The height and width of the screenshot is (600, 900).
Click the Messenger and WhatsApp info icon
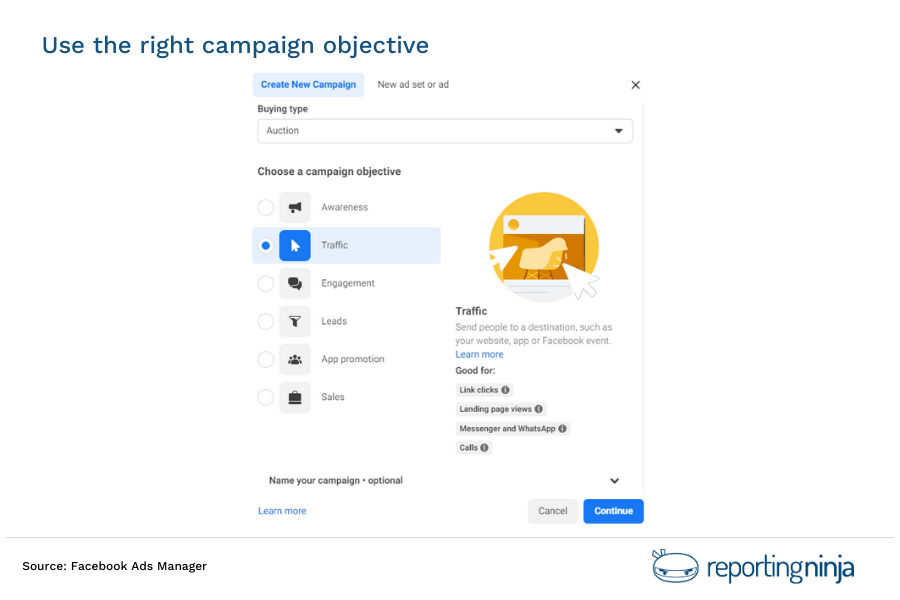point(562,428)
